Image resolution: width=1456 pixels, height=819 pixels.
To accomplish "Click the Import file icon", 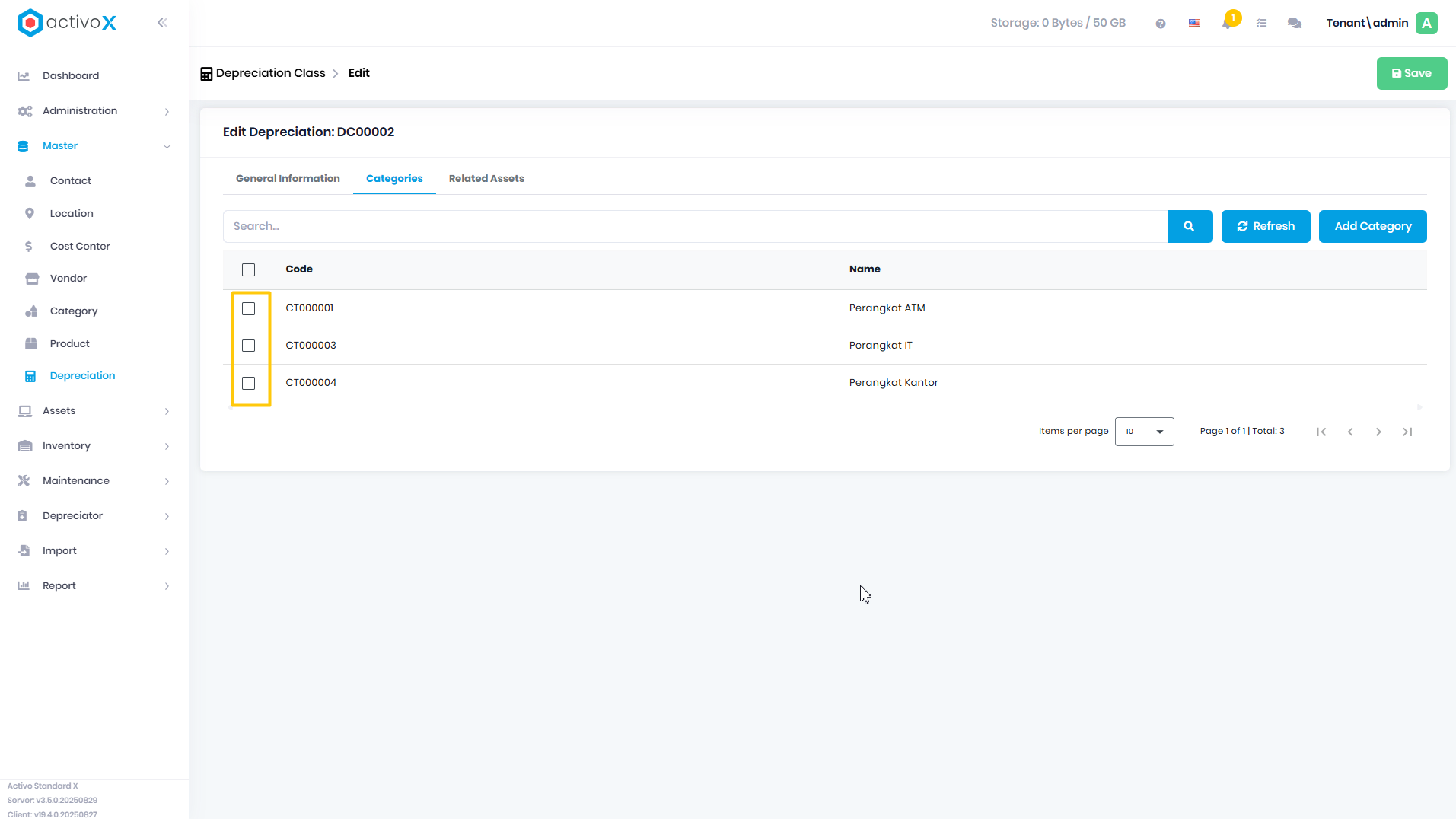I will point(24,551).
